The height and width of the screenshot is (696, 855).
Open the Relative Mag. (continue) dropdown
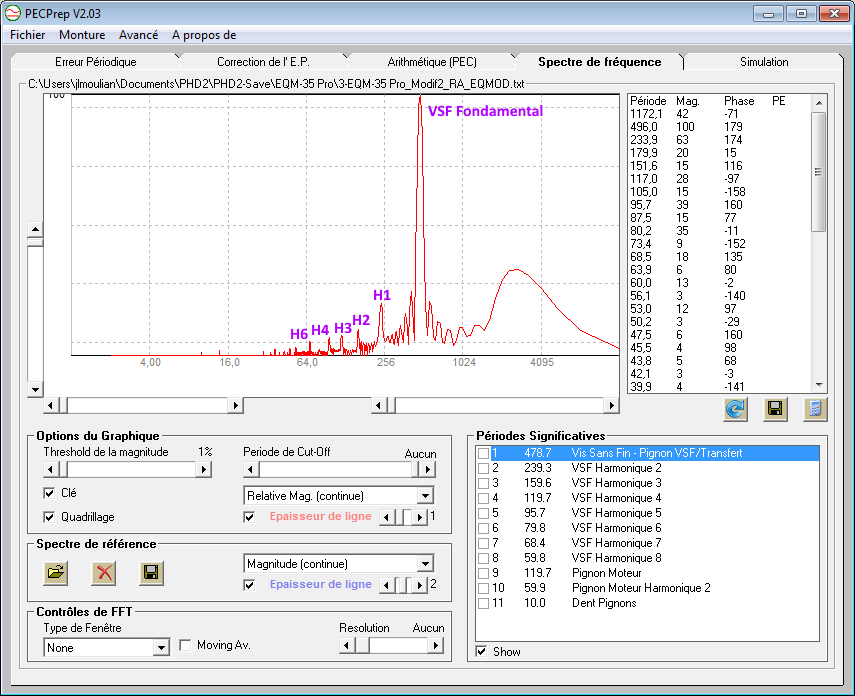[x=425, y=496]
